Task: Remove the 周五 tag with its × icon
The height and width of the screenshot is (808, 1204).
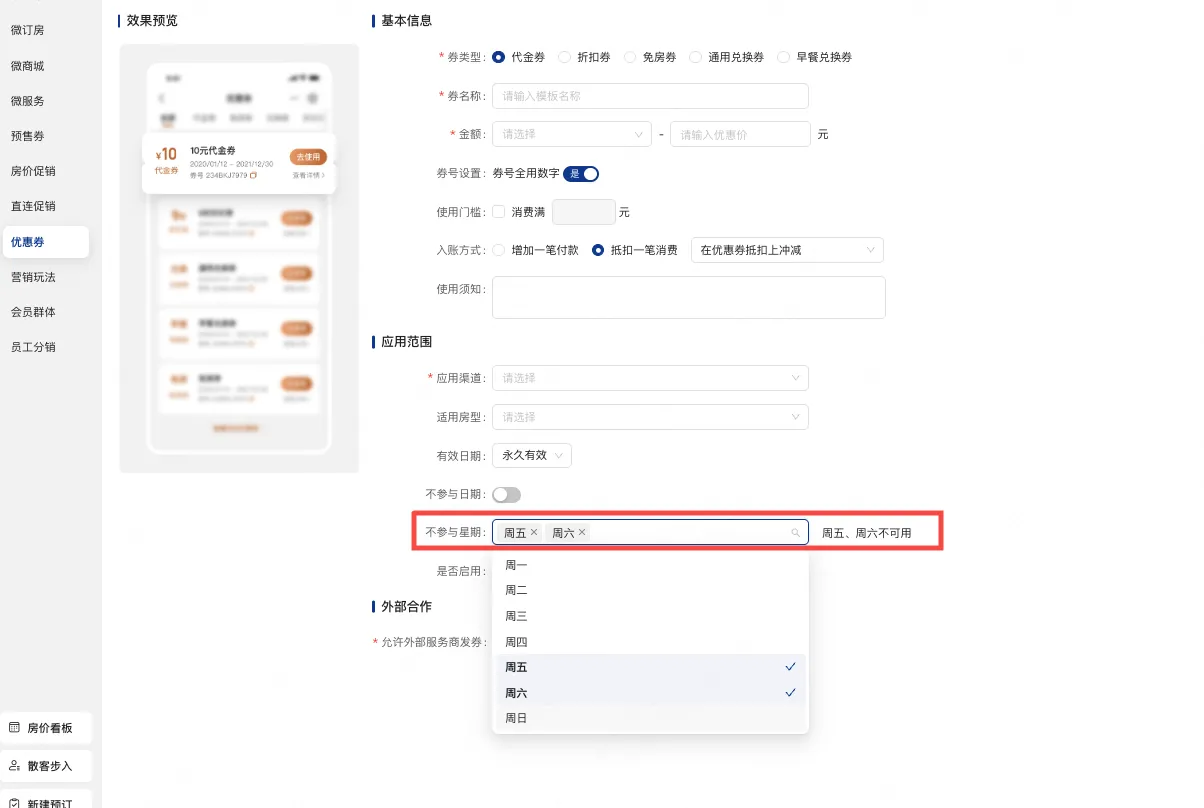Action: coord(534,532)
